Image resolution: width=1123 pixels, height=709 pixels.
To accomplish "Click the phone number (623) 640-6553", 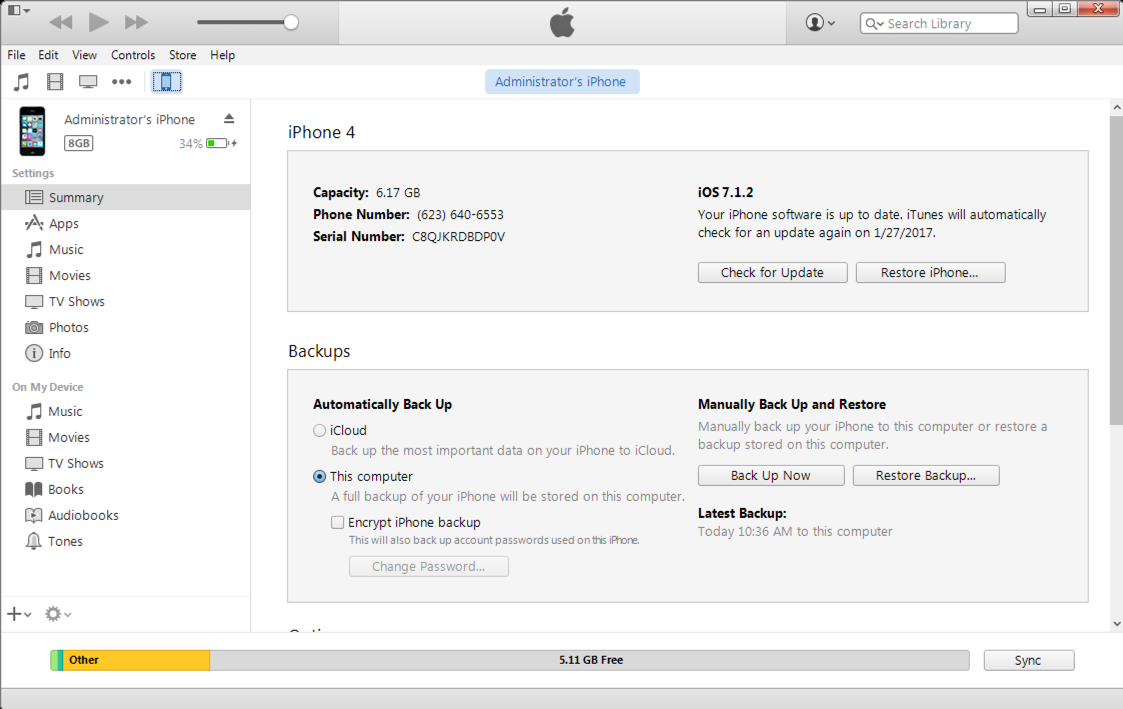I will [x=461, y=215].
